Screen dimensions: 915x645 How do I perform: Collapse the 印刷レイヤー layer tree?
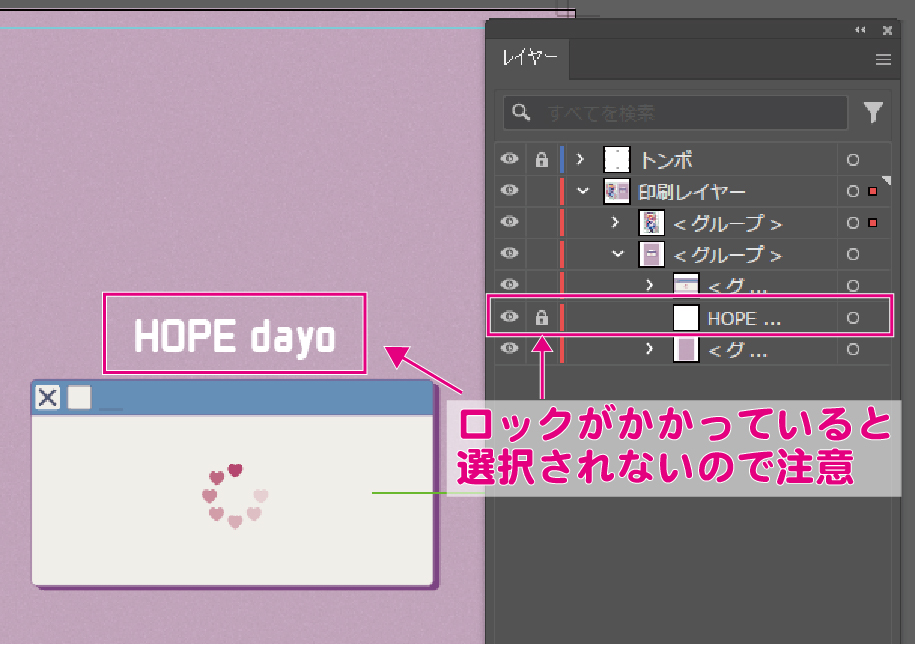583,191
